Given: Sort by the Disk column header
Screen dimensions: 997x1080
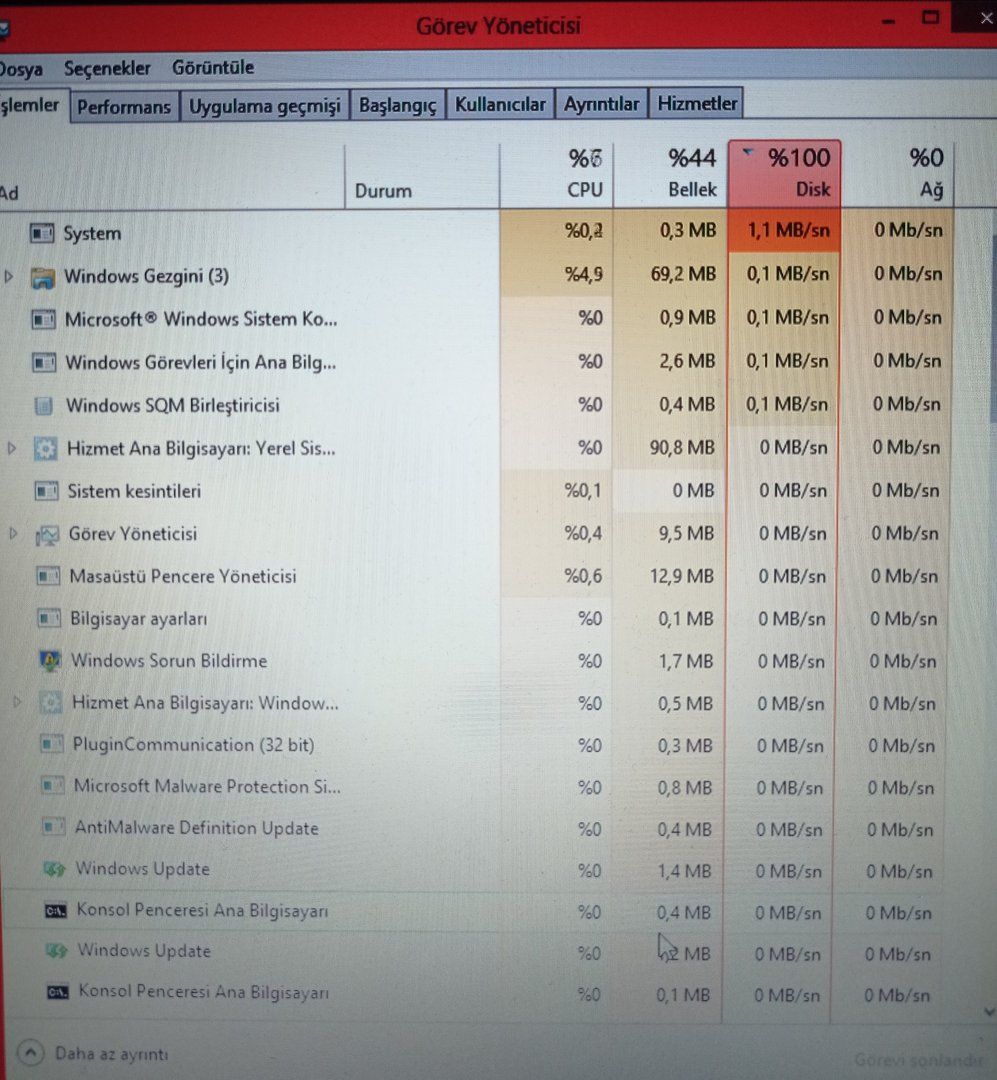Looking at the screenshot, I should point(785,173).
